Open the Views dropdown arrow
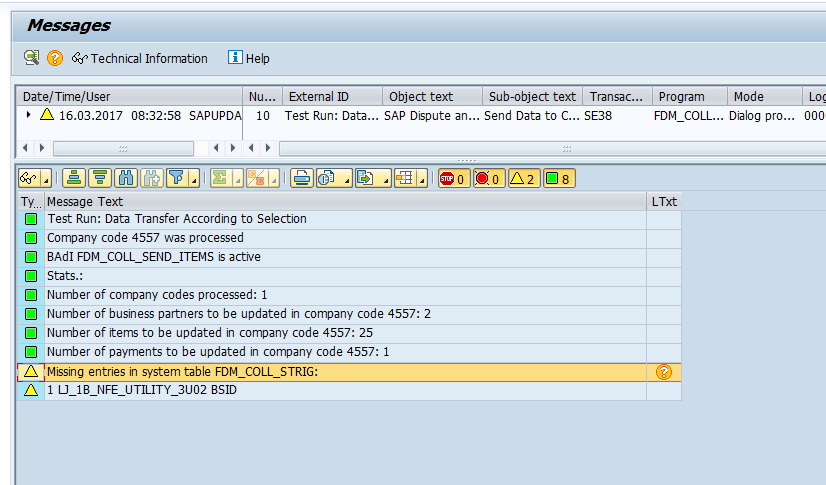 click(x=347, y=180)
